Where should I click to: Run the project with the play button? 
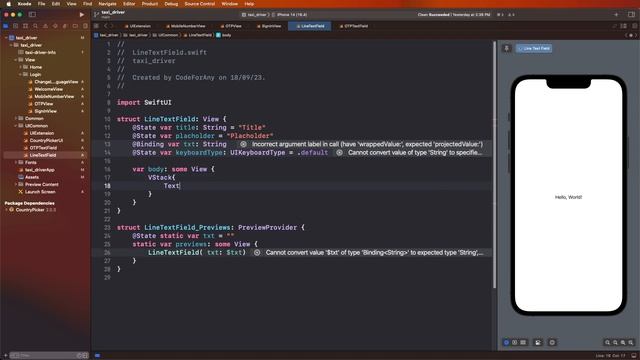82,14
